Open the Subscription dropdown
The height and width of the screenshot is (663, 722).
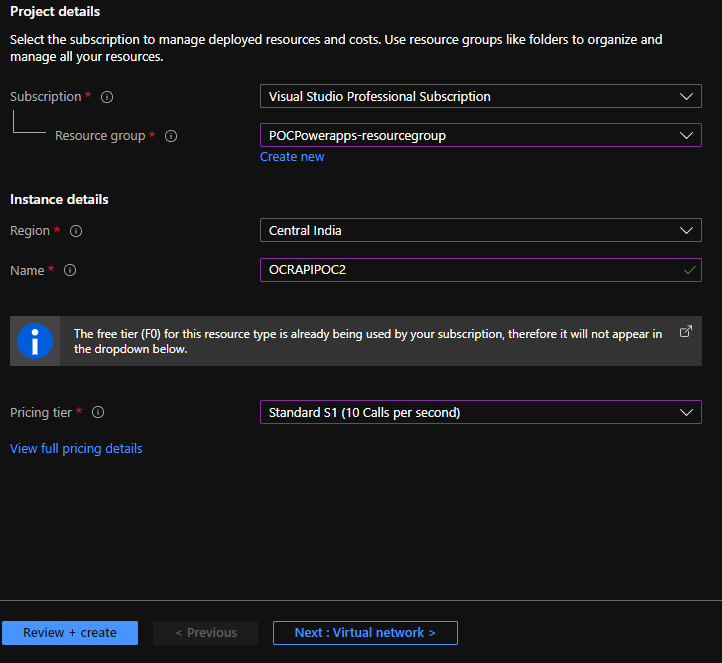[x=480, y=97]
